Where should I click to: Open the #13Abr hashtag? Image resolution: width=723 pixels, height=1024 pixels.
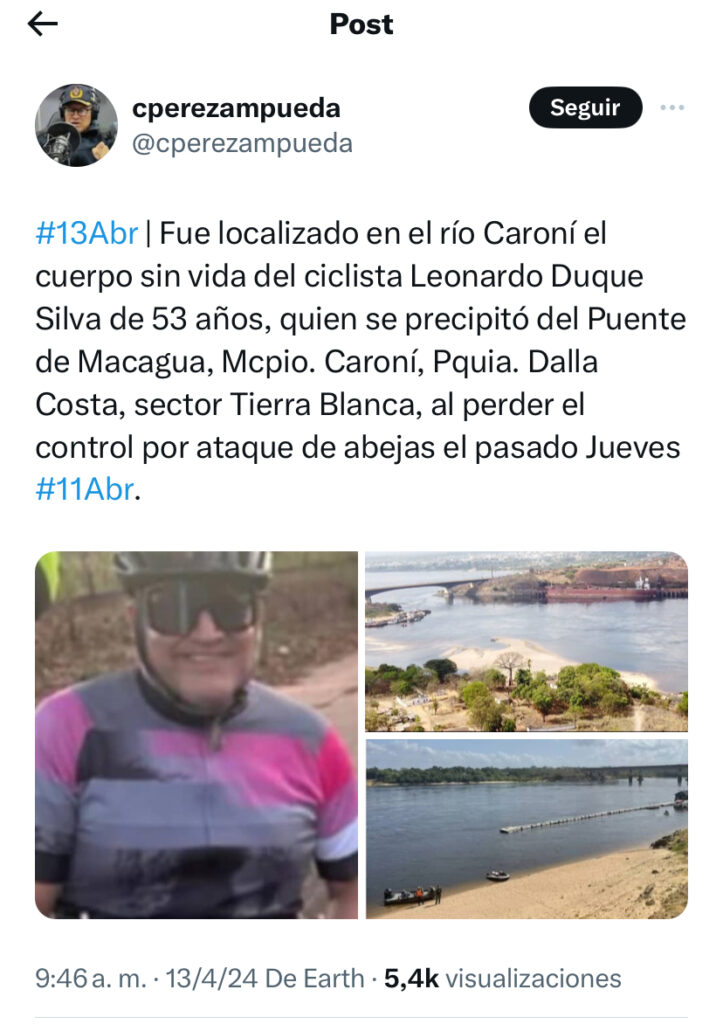[87, 233]
